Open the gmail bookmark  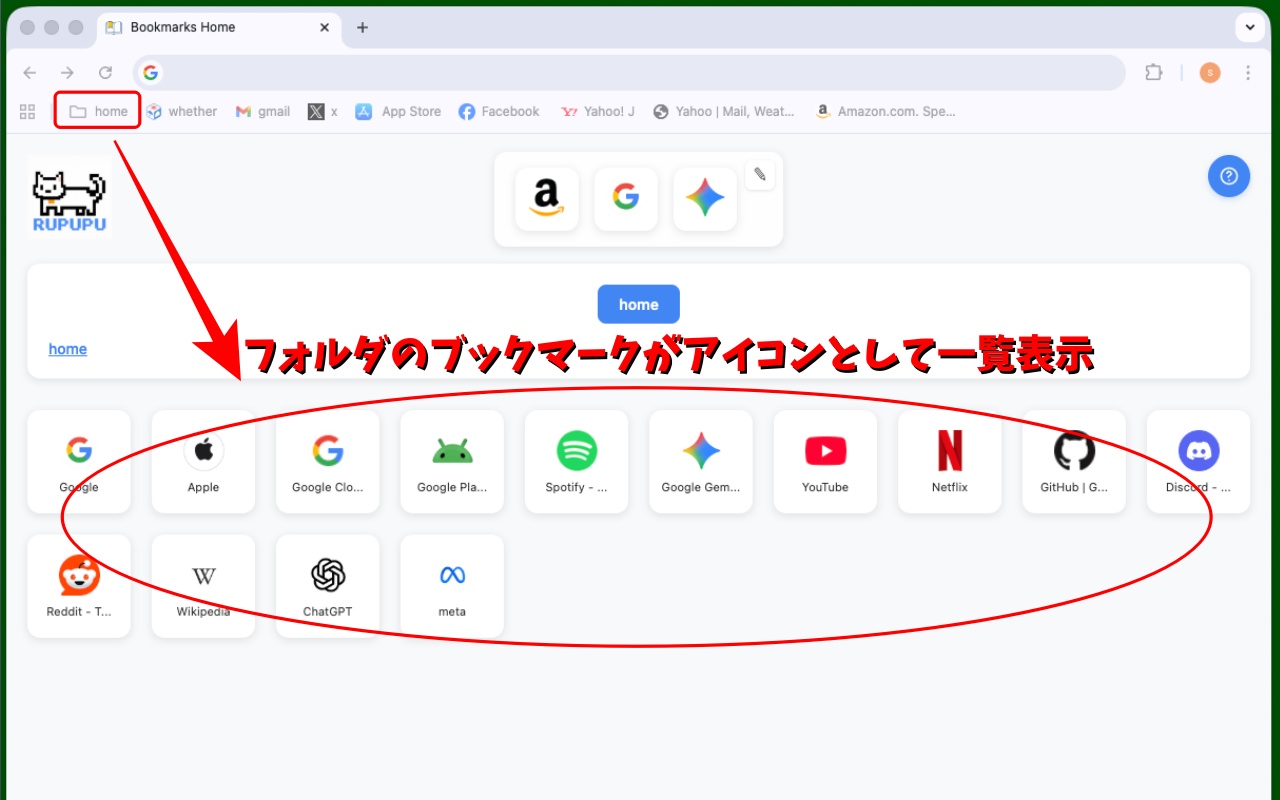coord(263,111)
